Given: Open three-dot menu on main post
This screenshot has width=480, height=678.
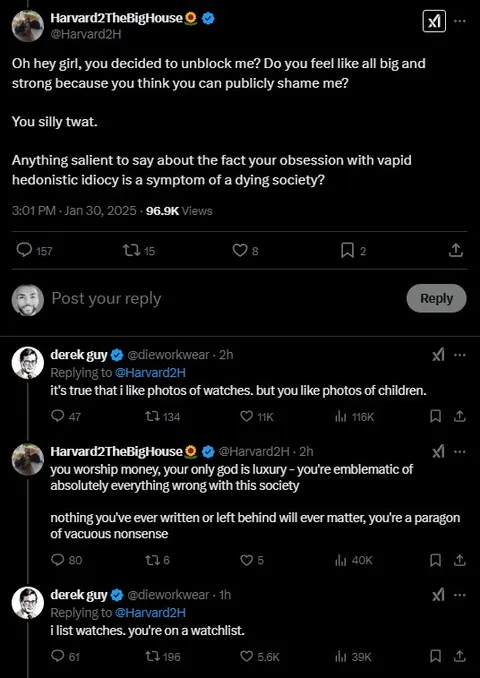Looking at the screenshot, I should pyautogui.click(x=461, y=21).
